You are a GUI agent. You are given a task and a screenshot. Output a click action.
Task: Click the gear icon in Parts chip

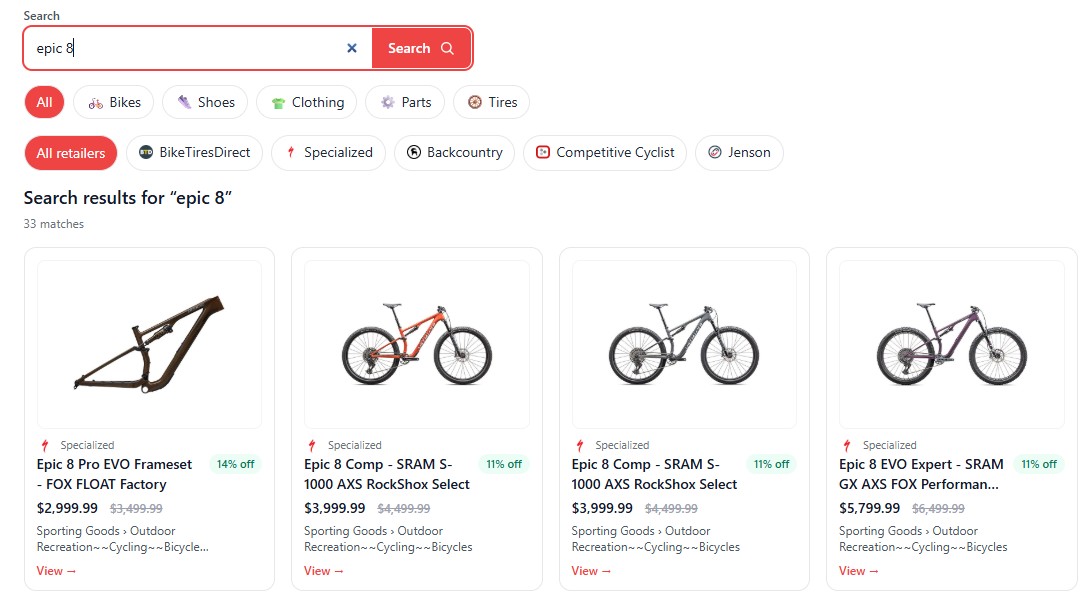click(387, 102)
